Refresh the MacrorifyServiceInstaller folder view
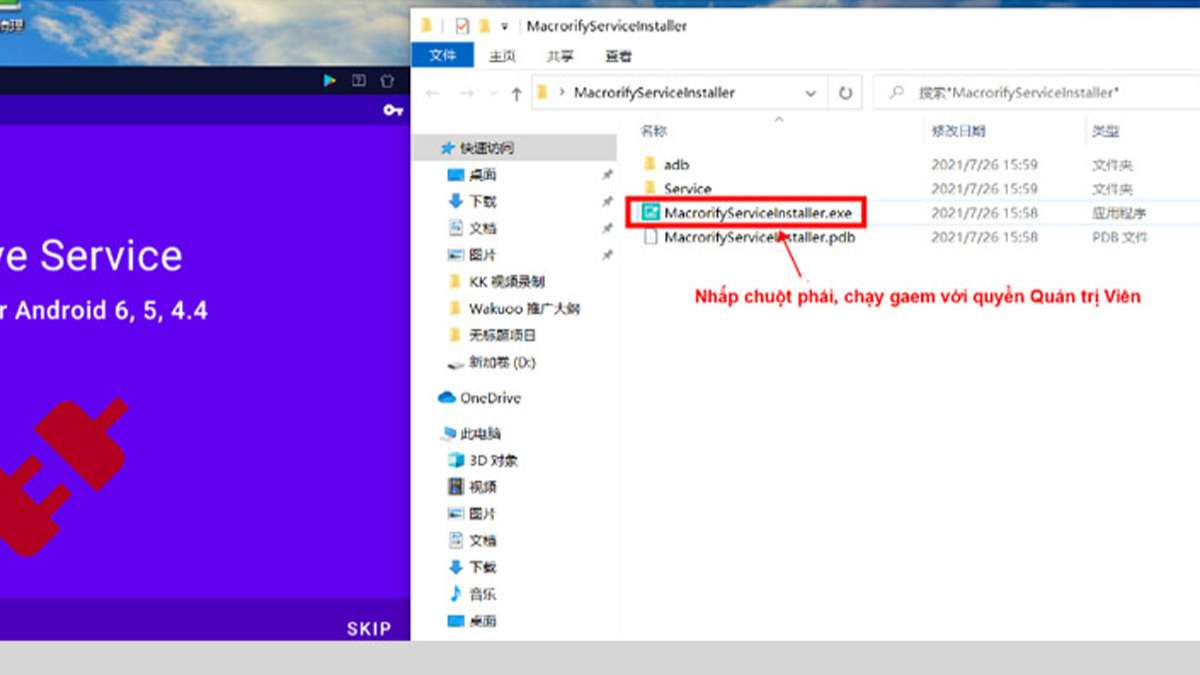 (x=847, y=92)
